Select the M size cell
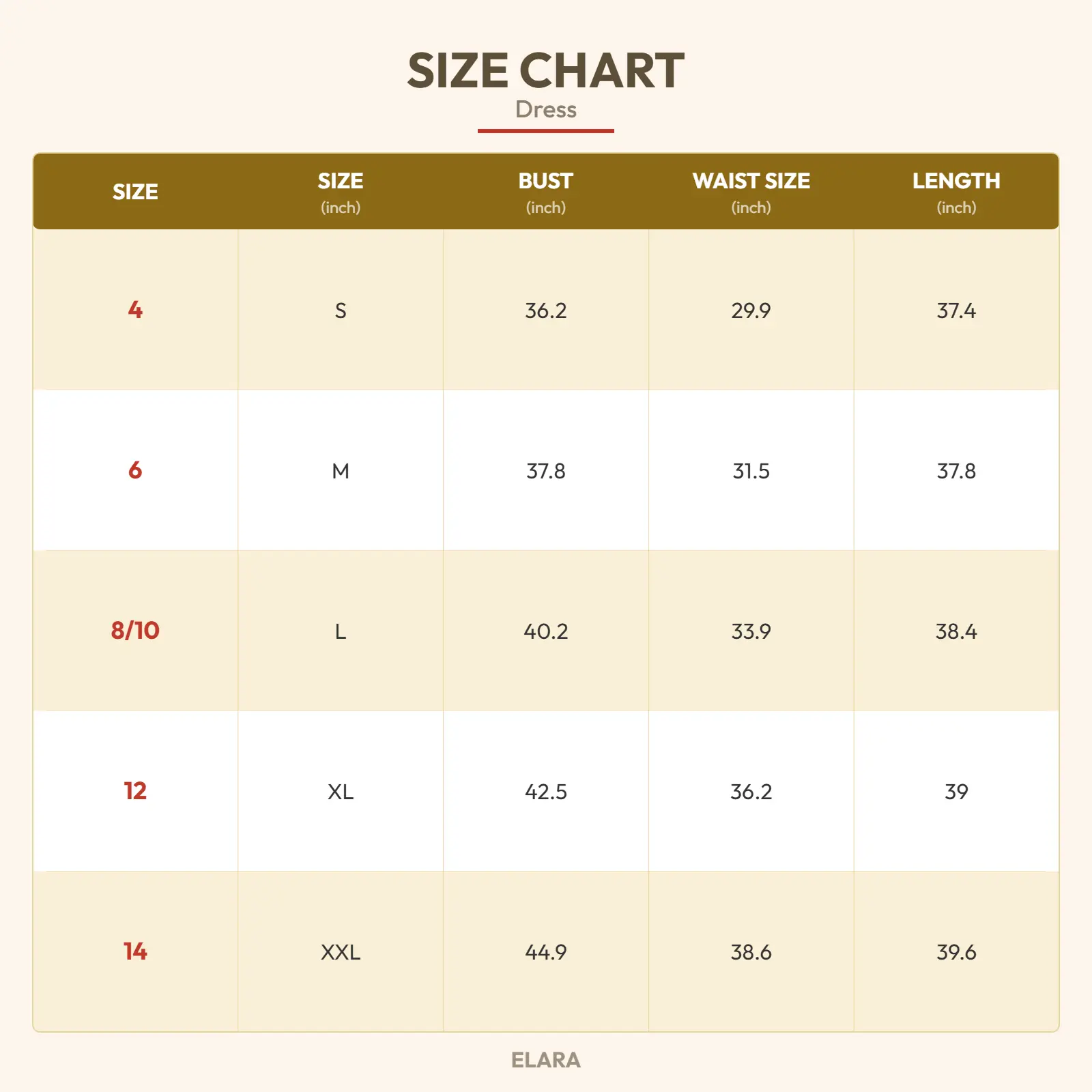This screenshot has height=1092, width=1092. (341, 471)
